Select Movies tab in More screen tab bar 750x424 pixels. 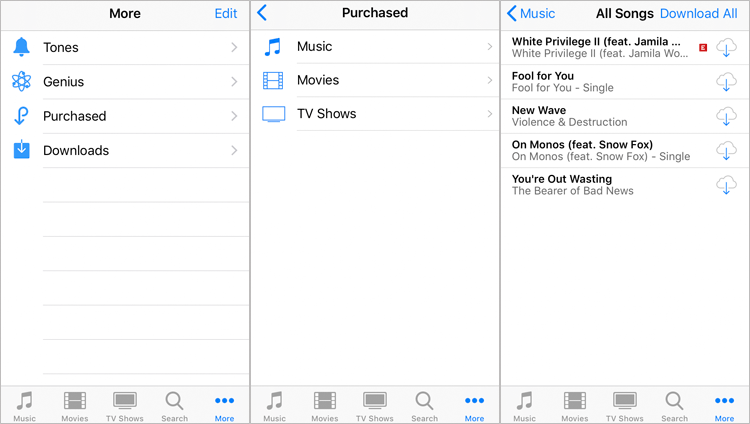(75, 407)
